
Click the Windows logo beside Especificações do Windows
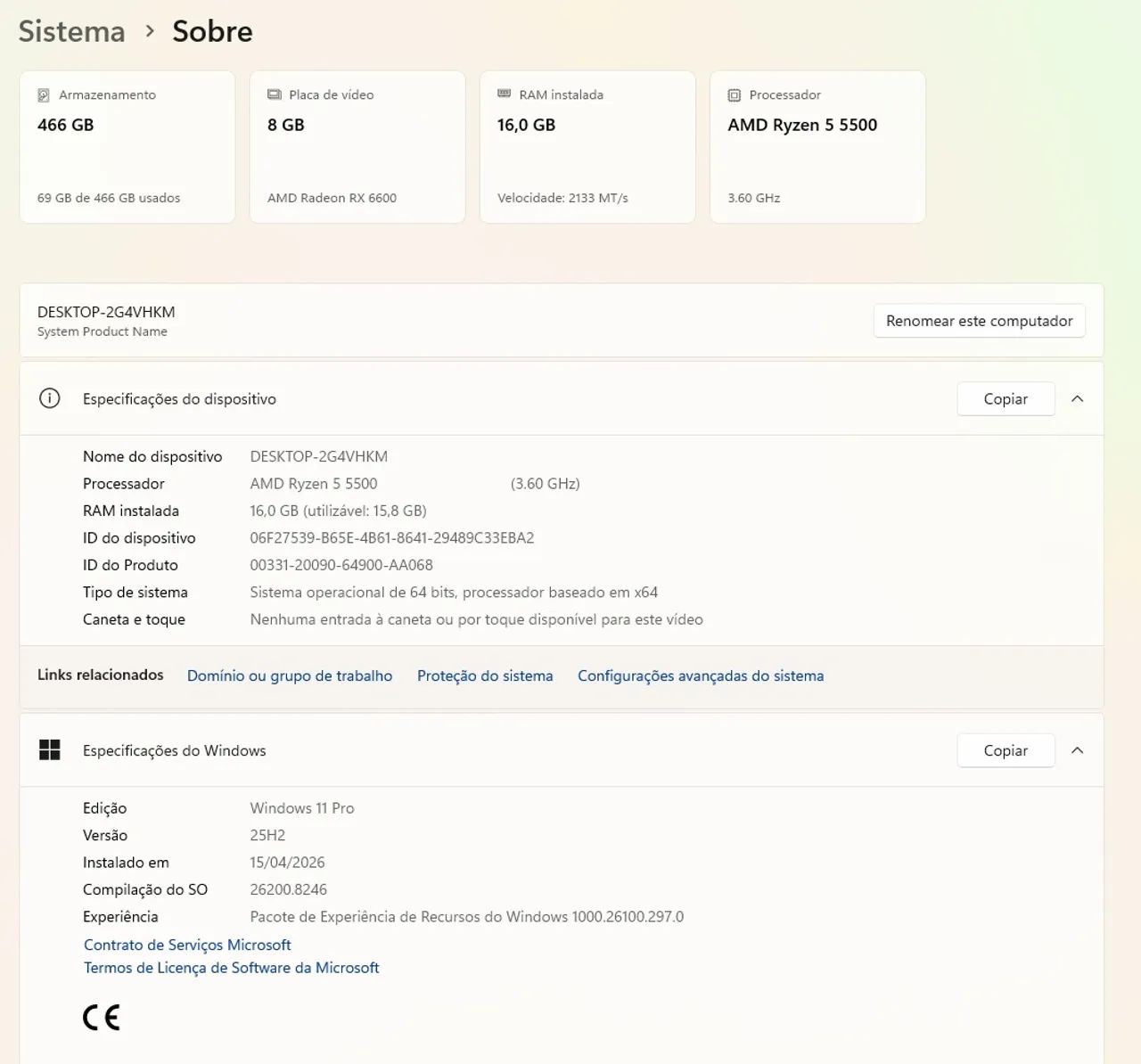[50, 750]
